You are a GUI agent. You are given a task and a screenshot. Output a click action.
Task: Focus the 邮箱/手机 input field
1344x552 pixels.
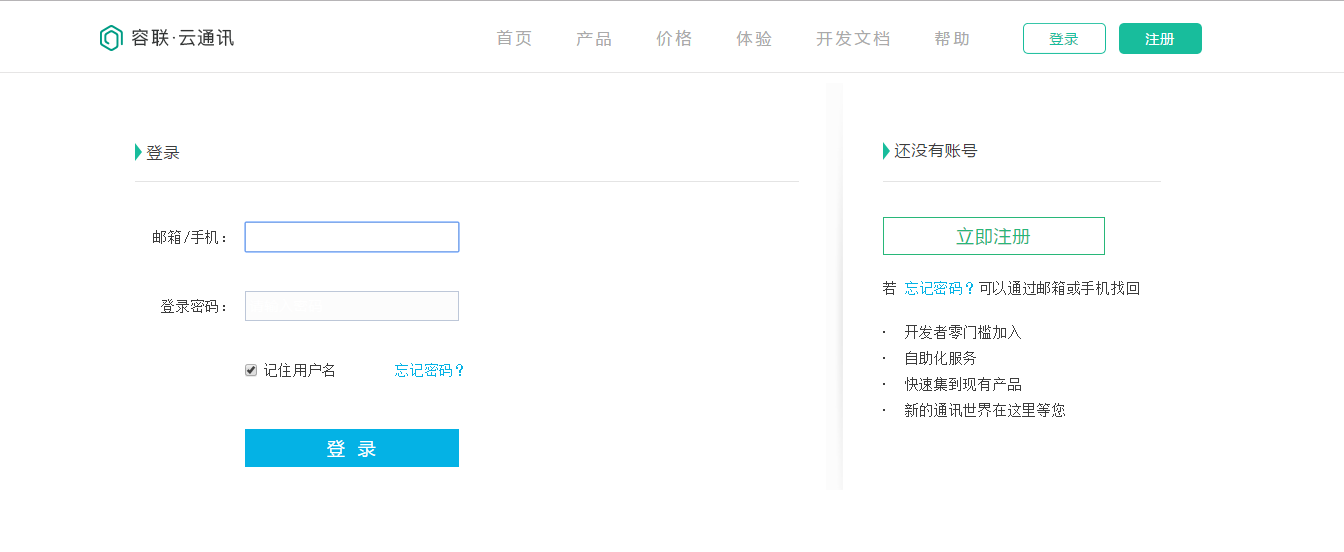coord(352,237)
